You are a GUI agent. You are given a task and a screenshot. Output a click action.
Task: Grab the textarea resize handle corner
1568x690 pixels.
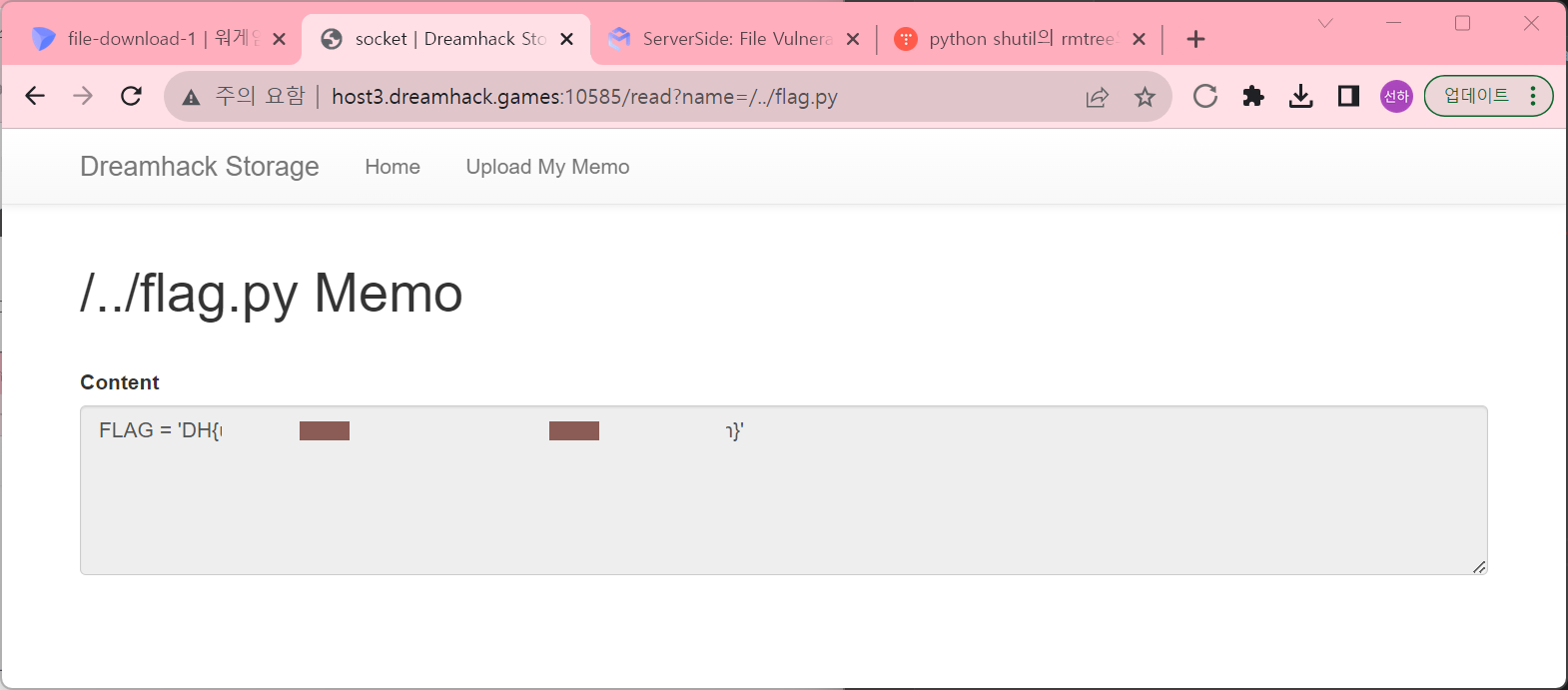(x=1479, y=566)
